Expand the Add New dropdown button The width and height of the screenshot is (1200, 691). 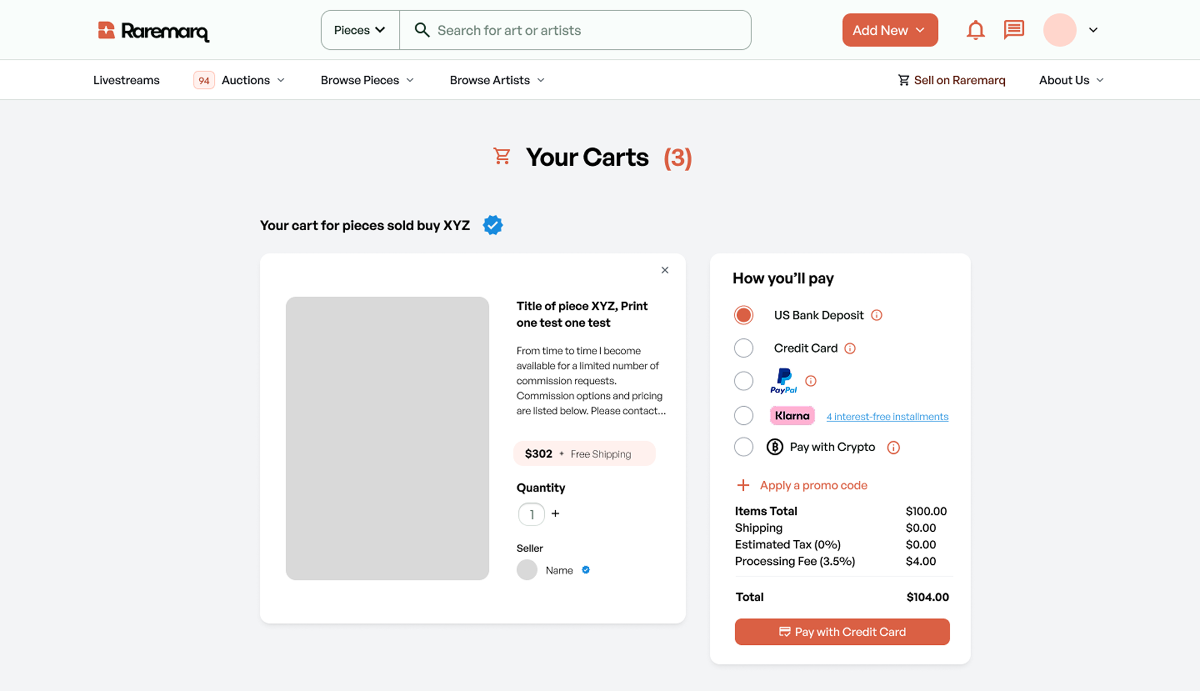[889, 30]
